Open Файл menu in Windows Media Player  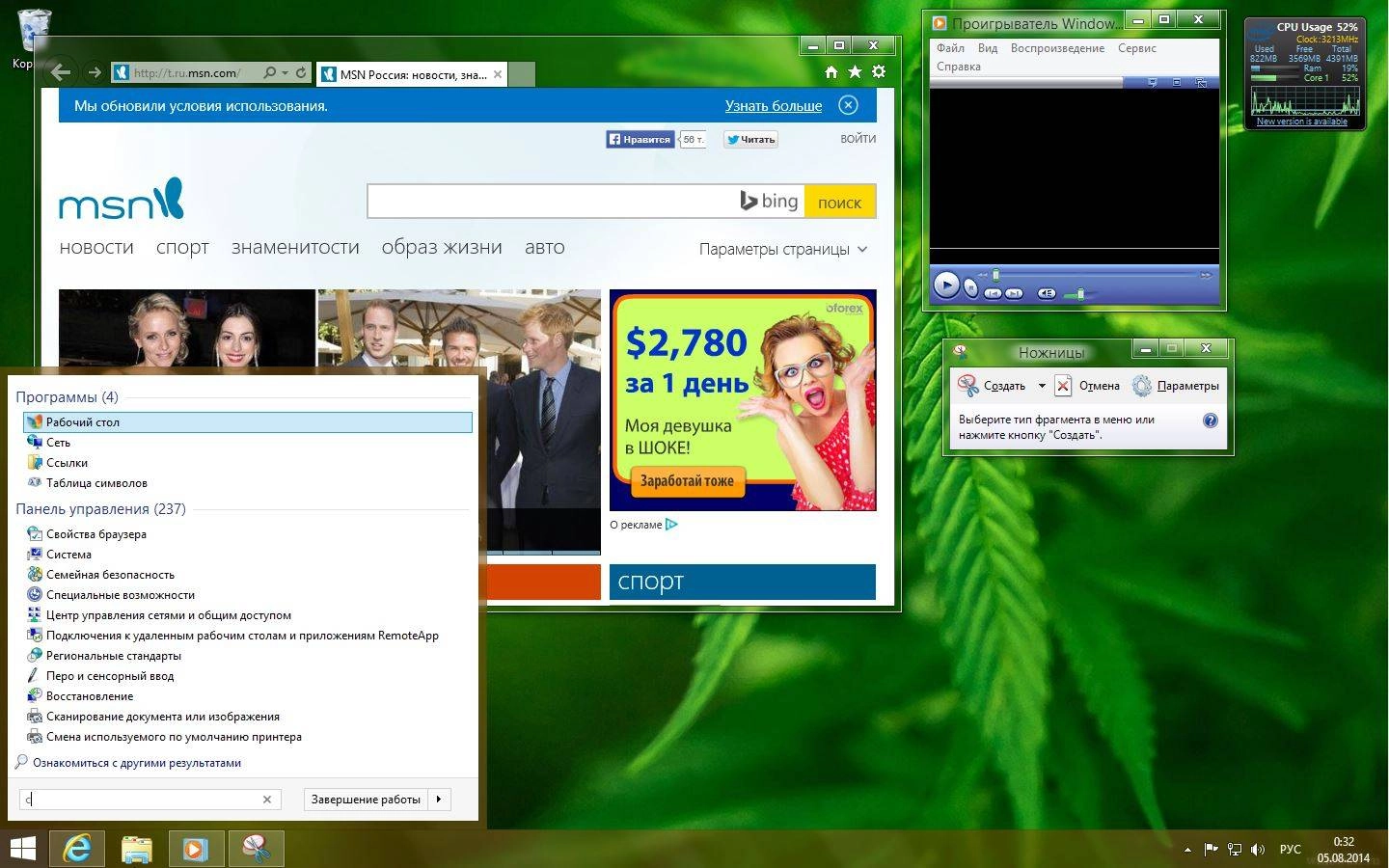tap(950, 48)
